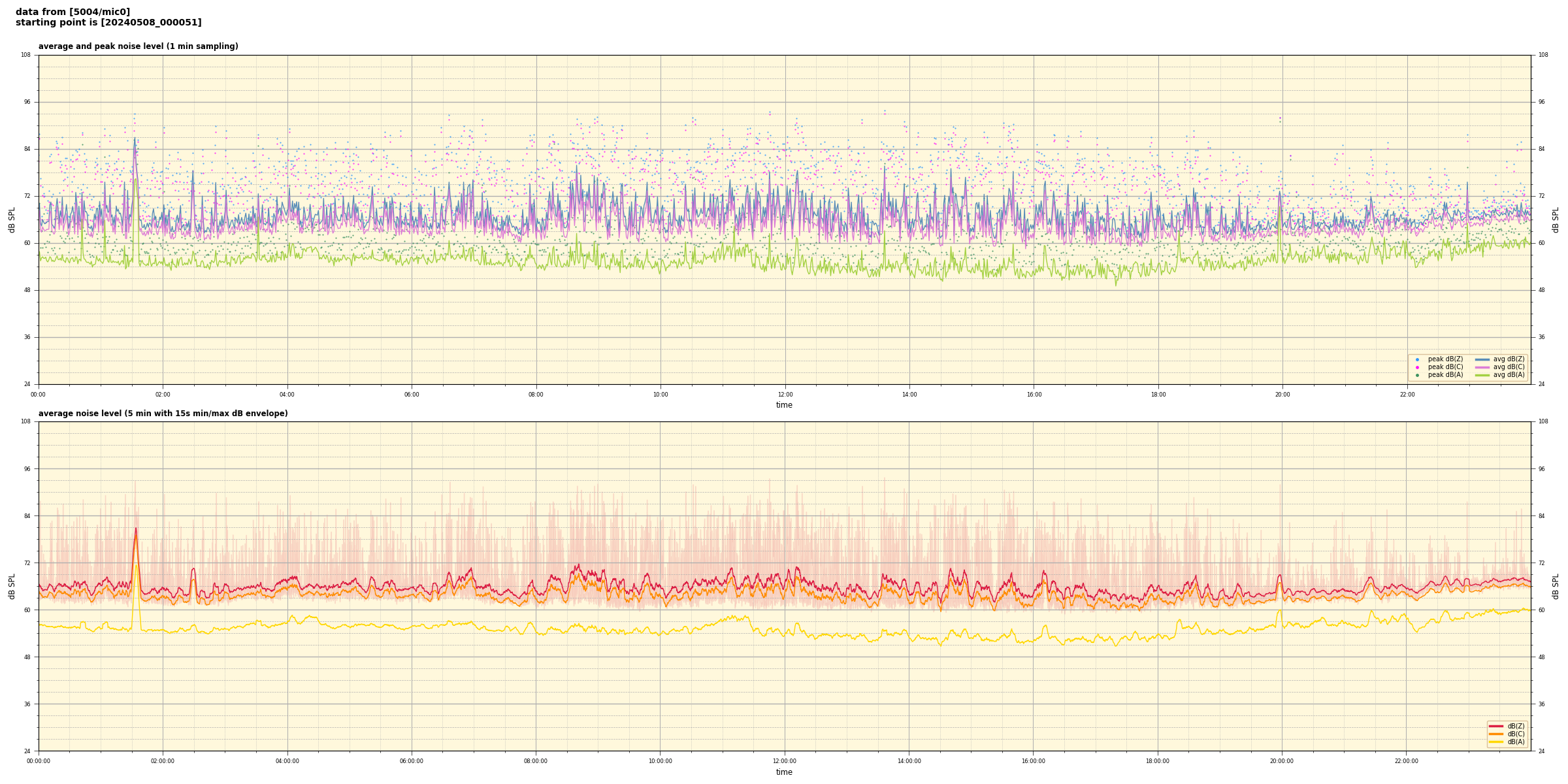Select the avg dB(C) legend line
Screen dimensions: 1568x784
point(1482,367)
